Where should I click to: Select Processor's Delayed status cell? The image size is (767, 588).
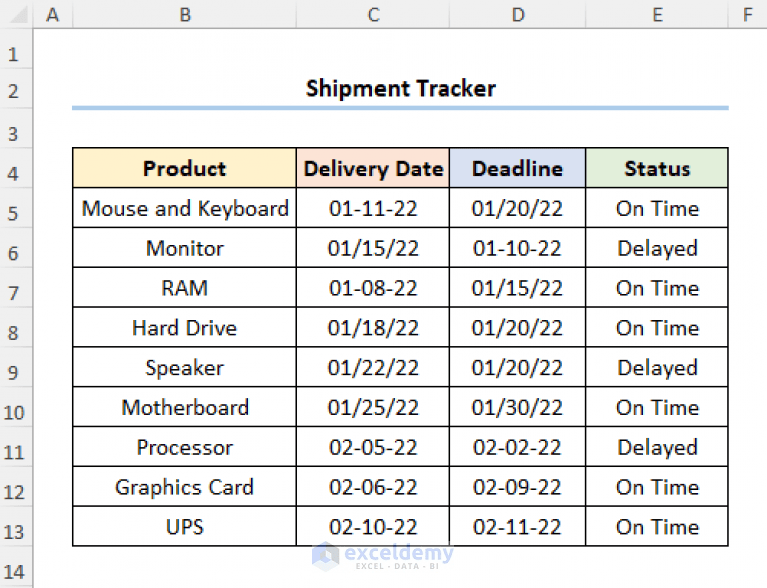click(657, 447)
